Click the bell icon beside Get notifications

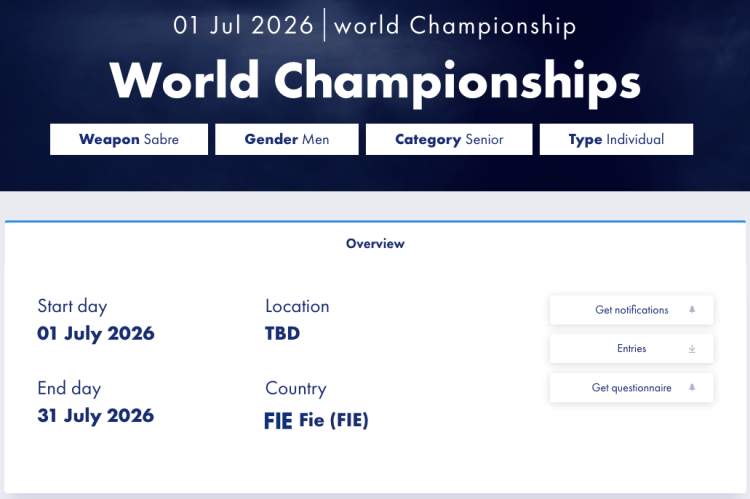[692, 310]
